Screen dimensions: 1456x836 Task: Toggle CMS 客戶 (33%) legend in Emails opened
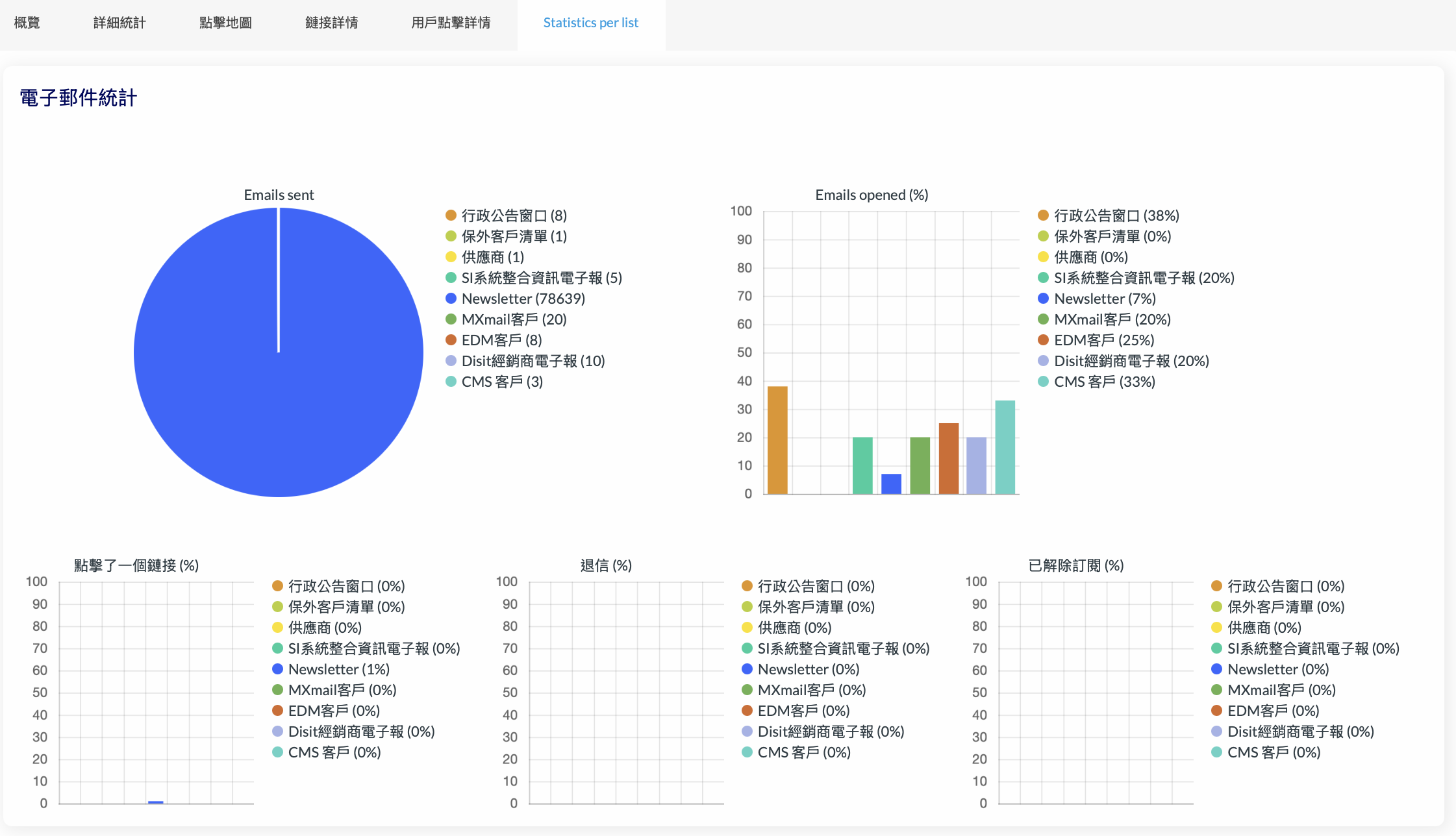tap(1104, 382)
